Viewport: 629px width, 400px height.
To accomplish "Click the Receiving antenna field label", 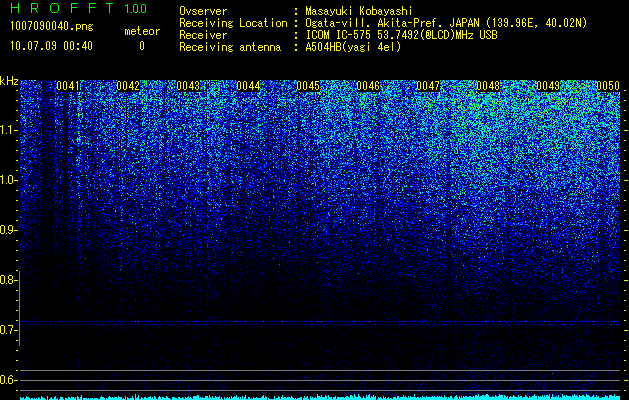I will tap(230, 47).
